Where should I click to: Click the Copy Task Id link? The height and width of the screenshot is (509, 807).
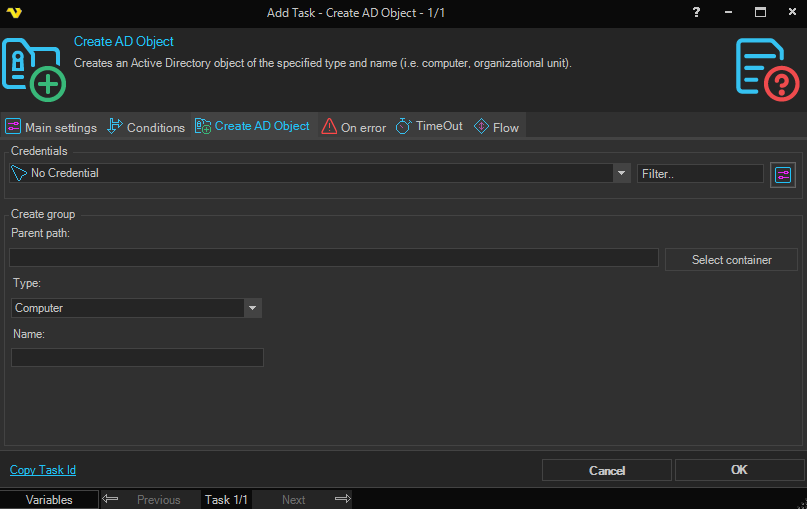coord(43,470)
